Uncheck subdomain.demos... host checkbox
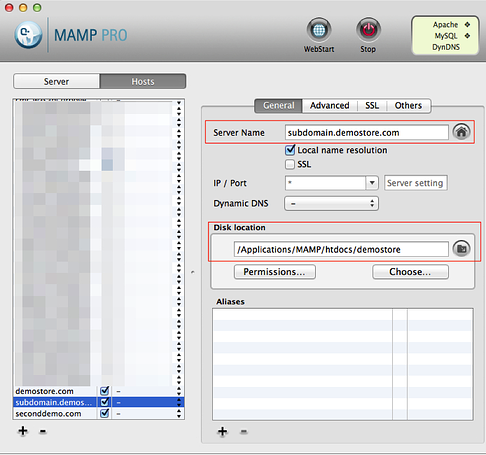The image size is (486, 455). [105, 402]
